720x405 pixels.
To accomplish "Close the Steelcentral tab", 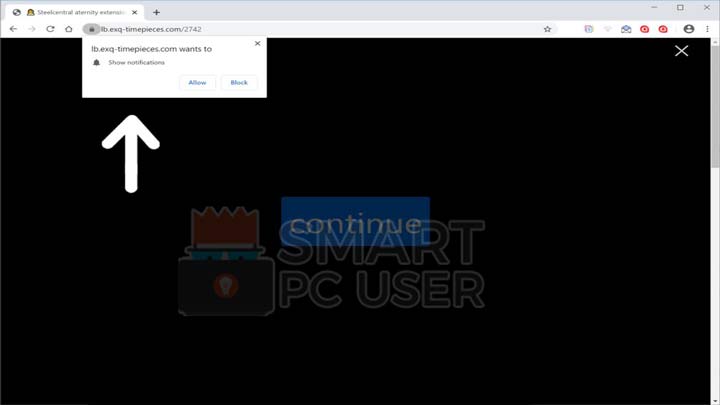I will pos(135,12).
